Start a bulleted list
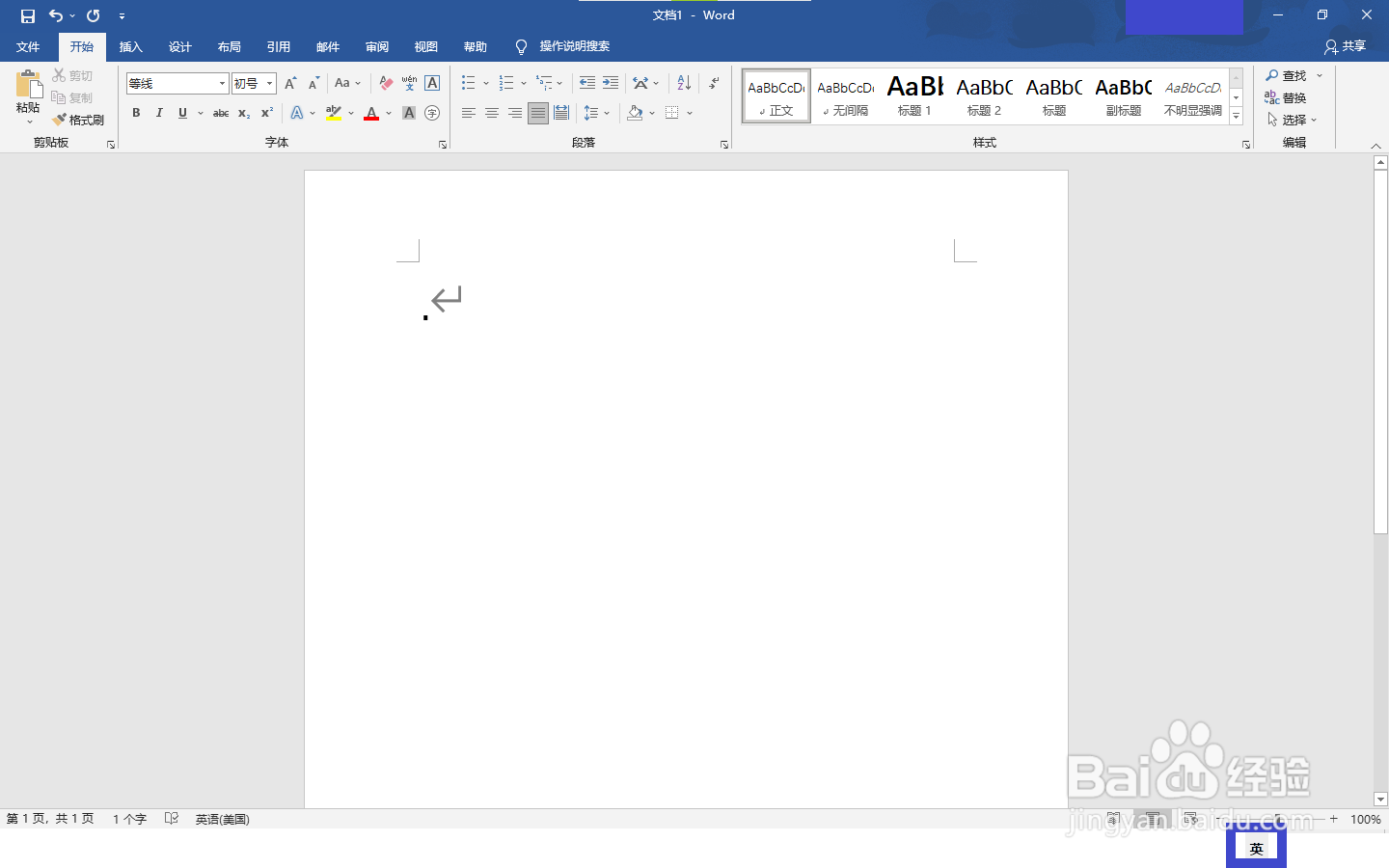 click(x=468, y=83)
